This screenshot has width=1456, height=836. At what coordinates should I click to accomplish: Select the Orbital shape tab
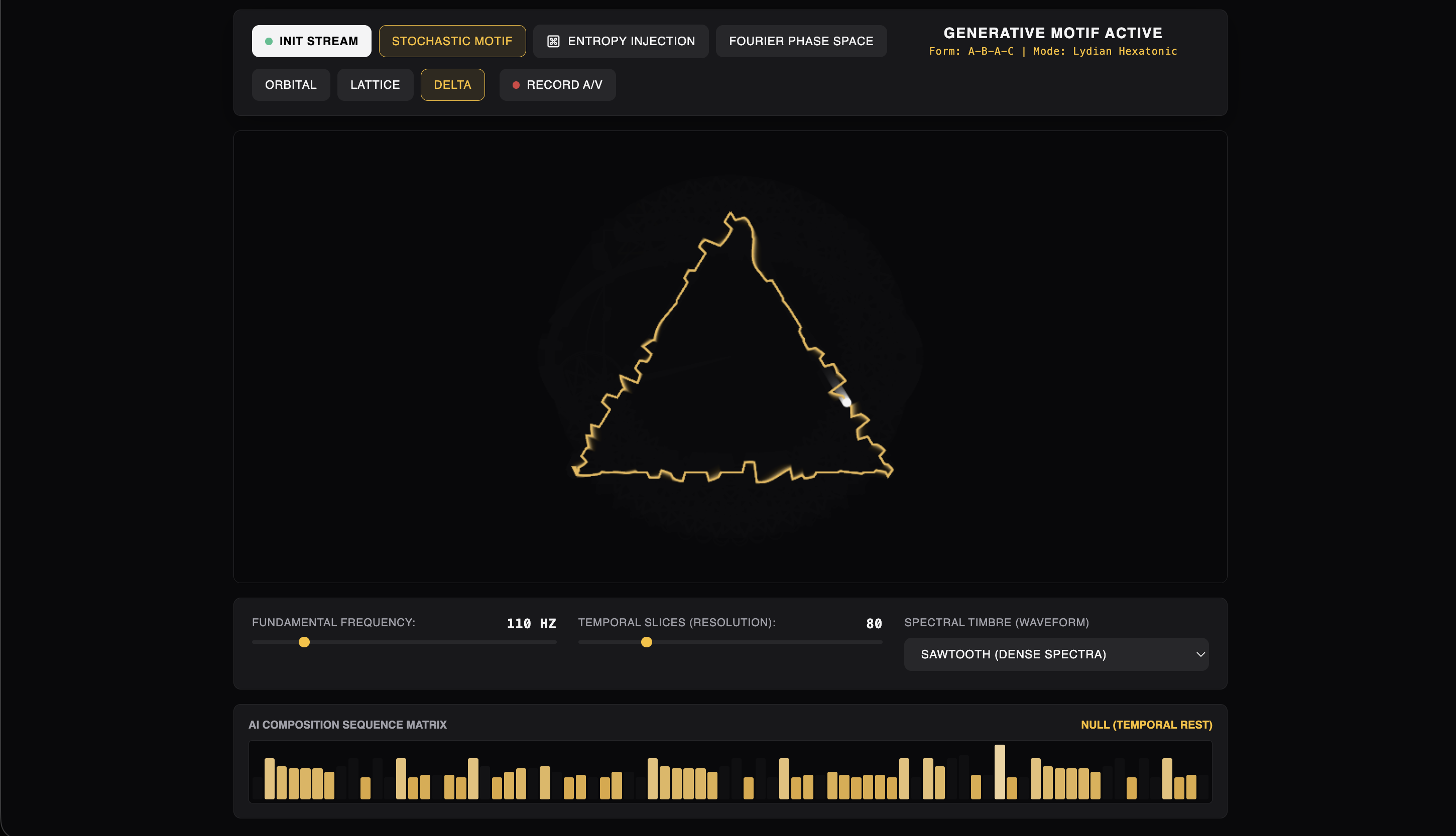[x=291, y=85]
